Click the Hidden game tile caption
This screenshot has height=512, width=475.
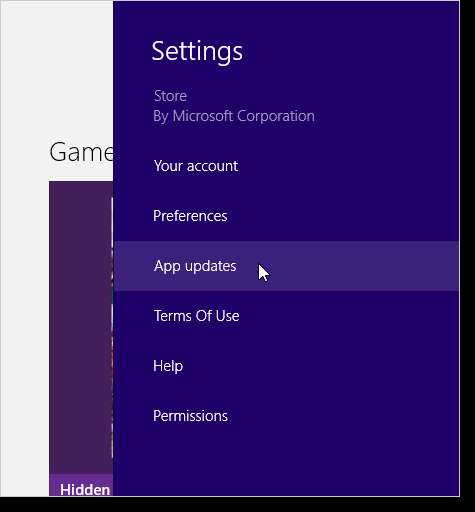click(85, 490)
